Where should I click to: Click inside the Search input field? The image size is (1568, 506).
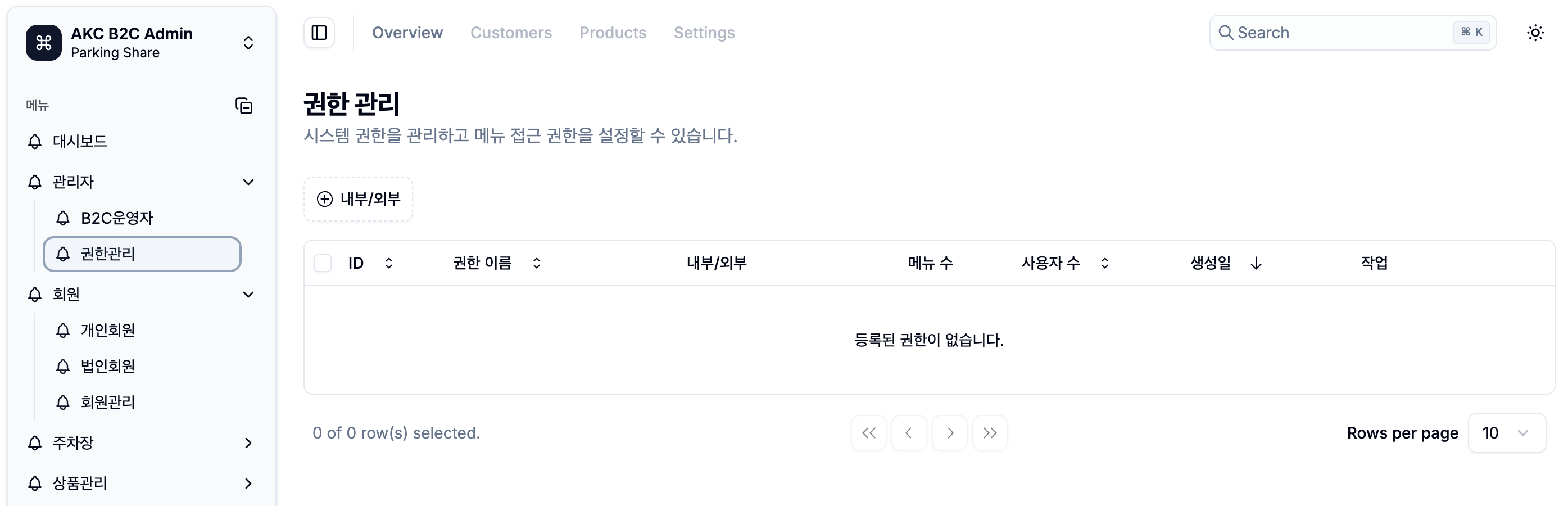[x=1309, y=32]
